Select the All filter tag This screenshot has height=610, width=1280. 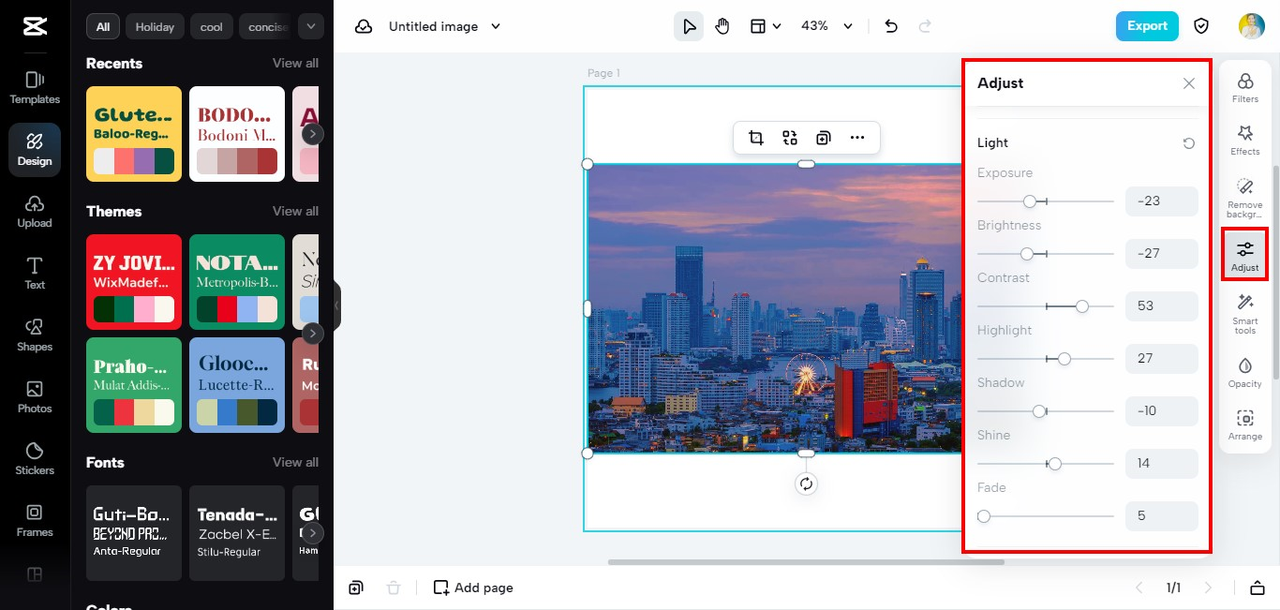point(103,27)
